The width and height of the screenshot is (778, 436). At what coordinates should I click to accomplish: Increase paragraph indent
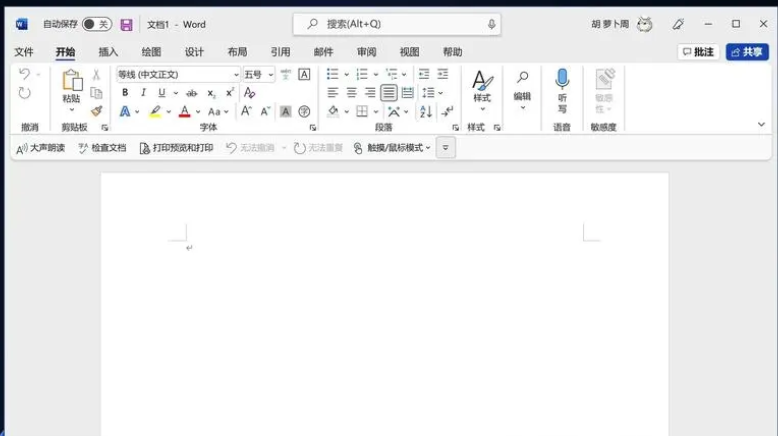443,74
